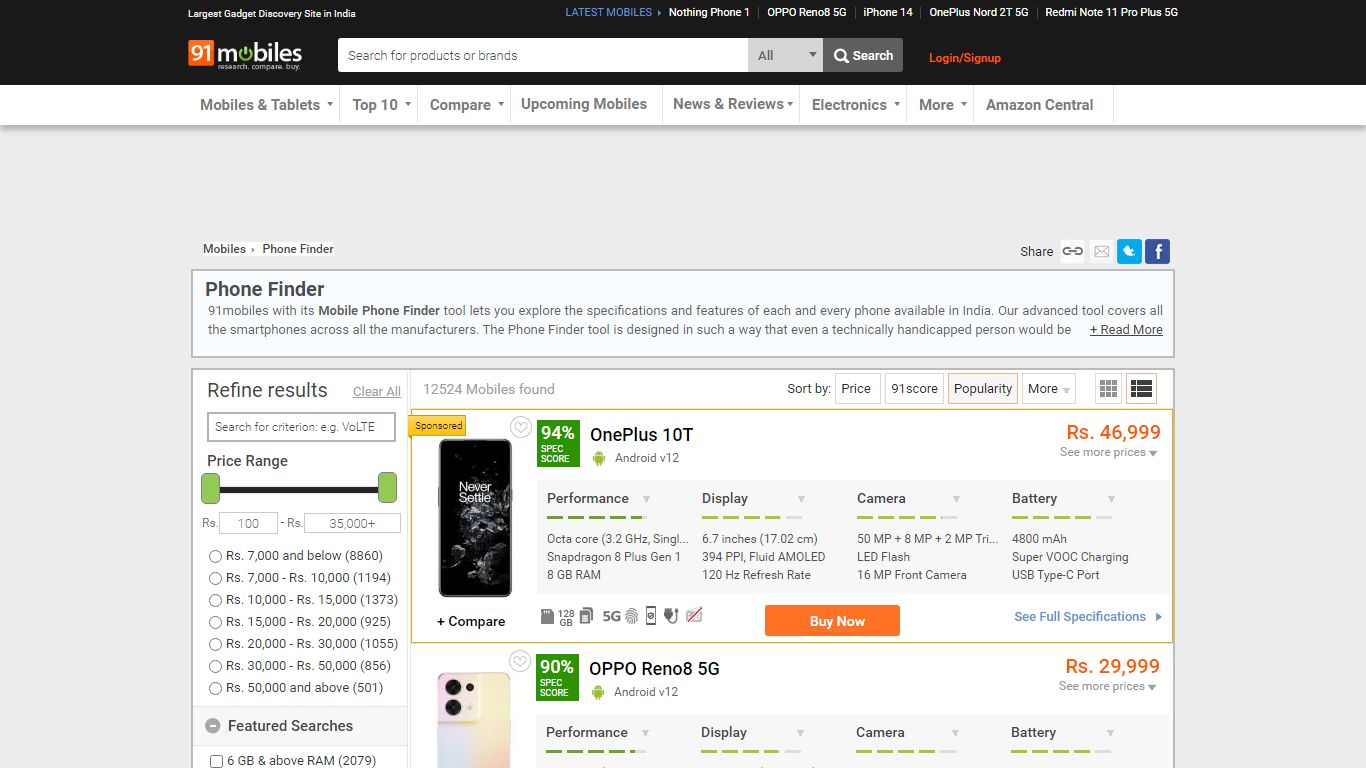Click the Android icon under OnePlus 10T
Viewport: 1366px width, 768px height.
(599, 458)
